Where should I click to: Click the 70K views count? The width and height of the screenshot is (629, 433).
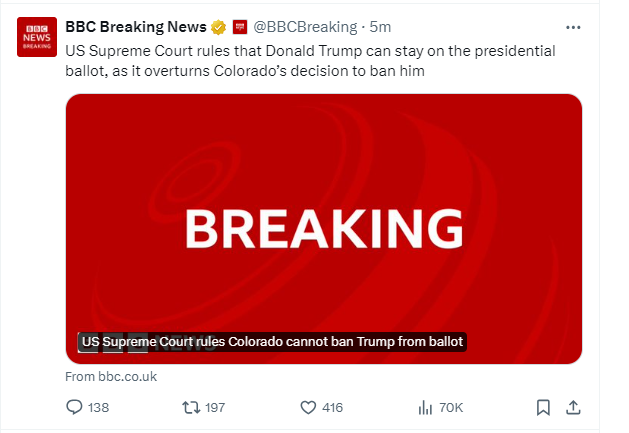(451, 407)
